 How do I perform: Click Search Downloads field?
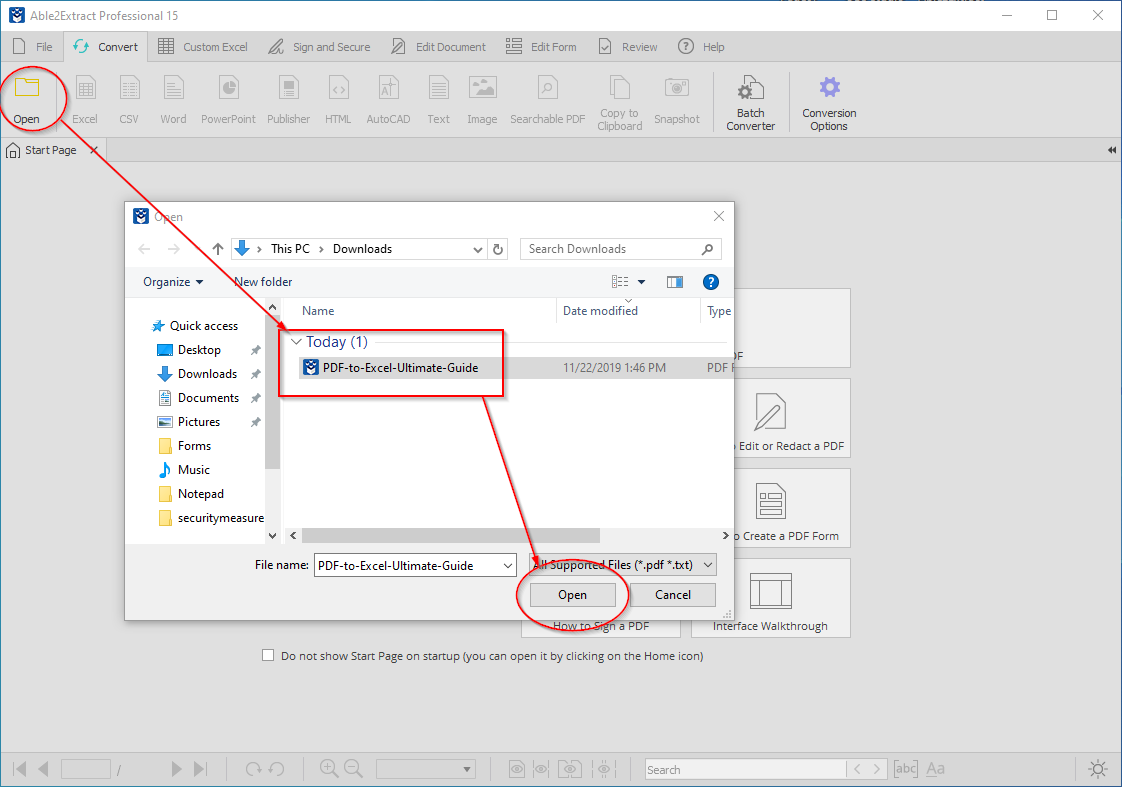(620, 249)
